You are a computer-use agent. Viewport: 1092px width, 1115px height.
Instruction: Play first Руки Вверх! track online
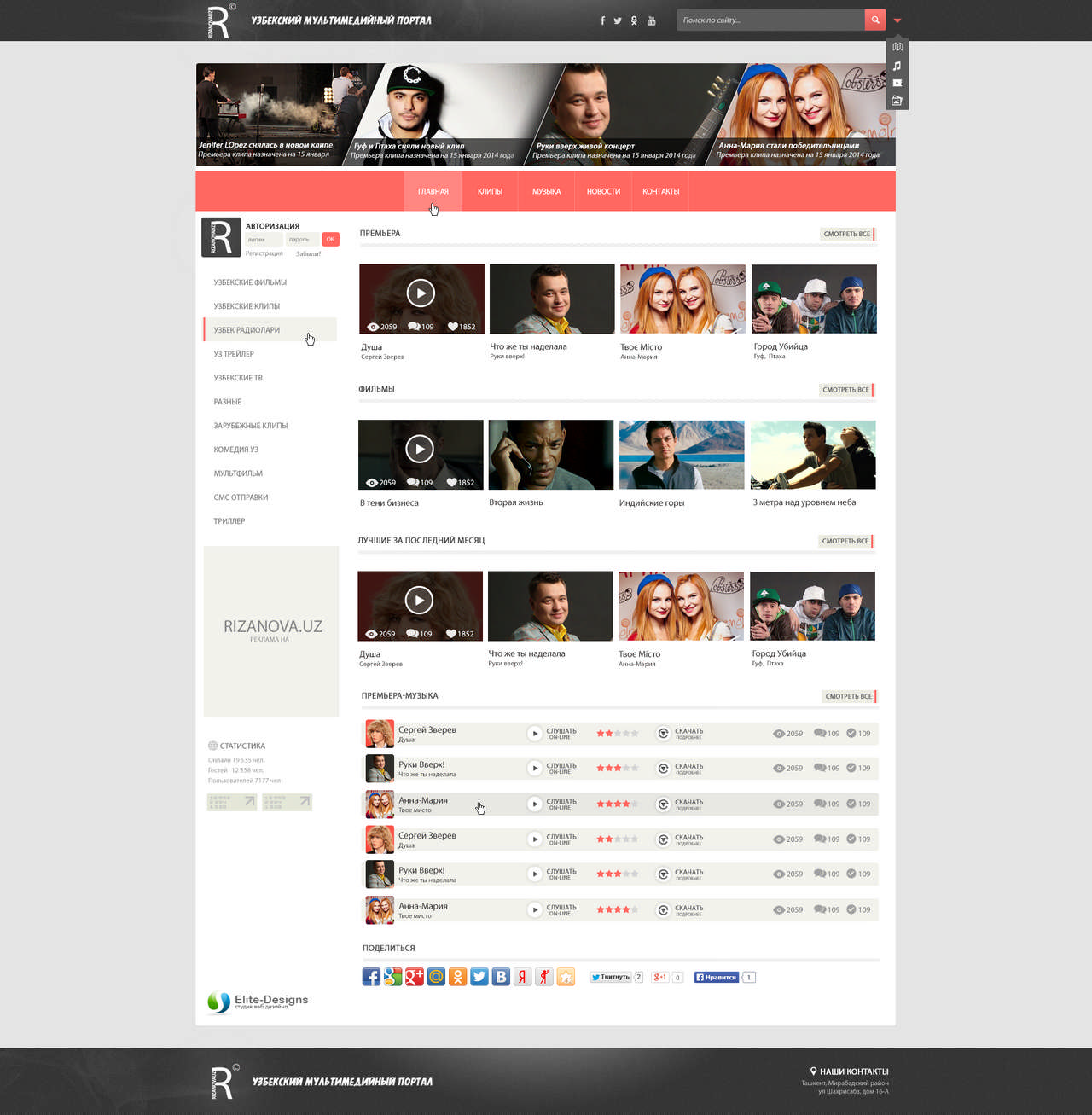tap(534, 768)
